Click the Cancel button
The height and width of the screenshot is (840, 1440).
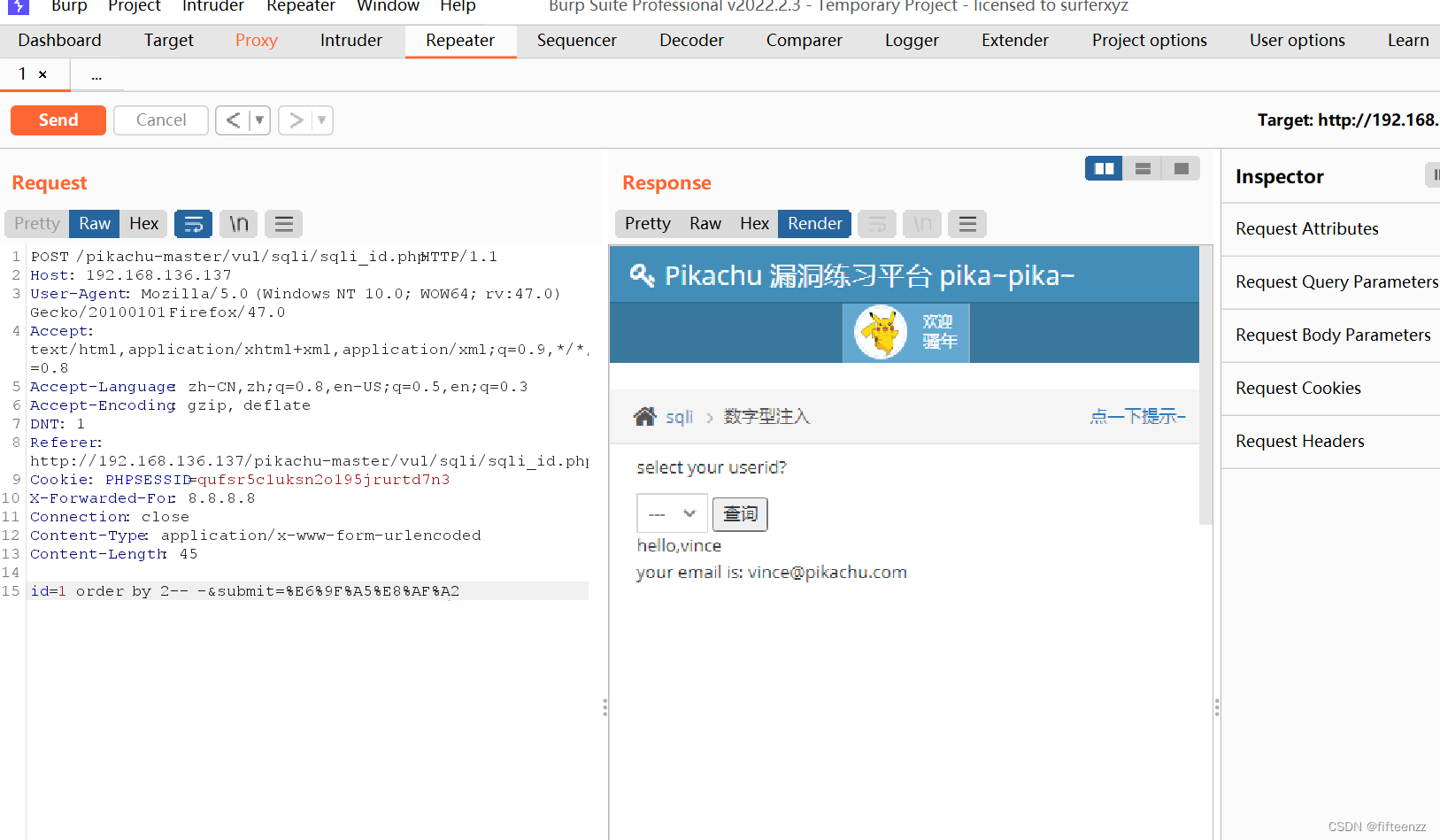(x=161, y=120)
